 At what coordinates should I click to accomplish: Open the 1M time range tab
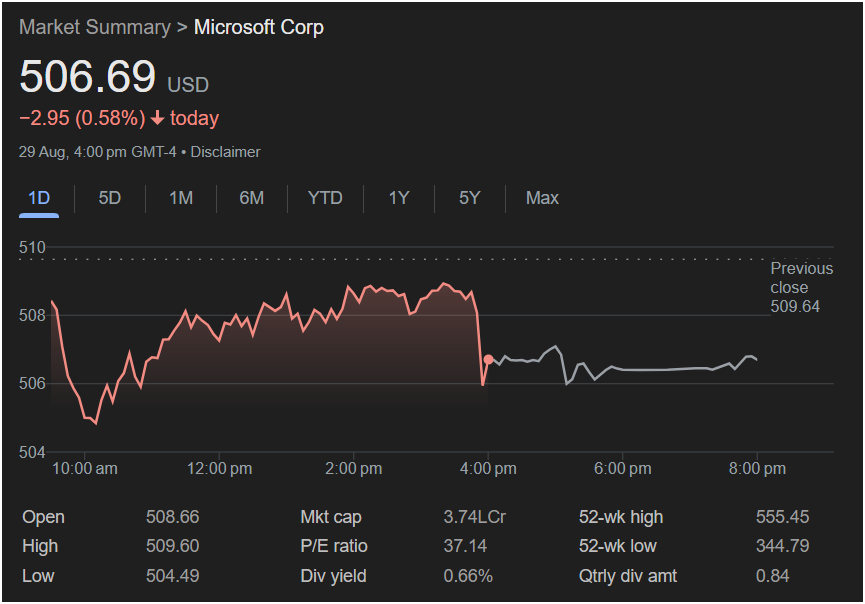(x=181, y=198)
